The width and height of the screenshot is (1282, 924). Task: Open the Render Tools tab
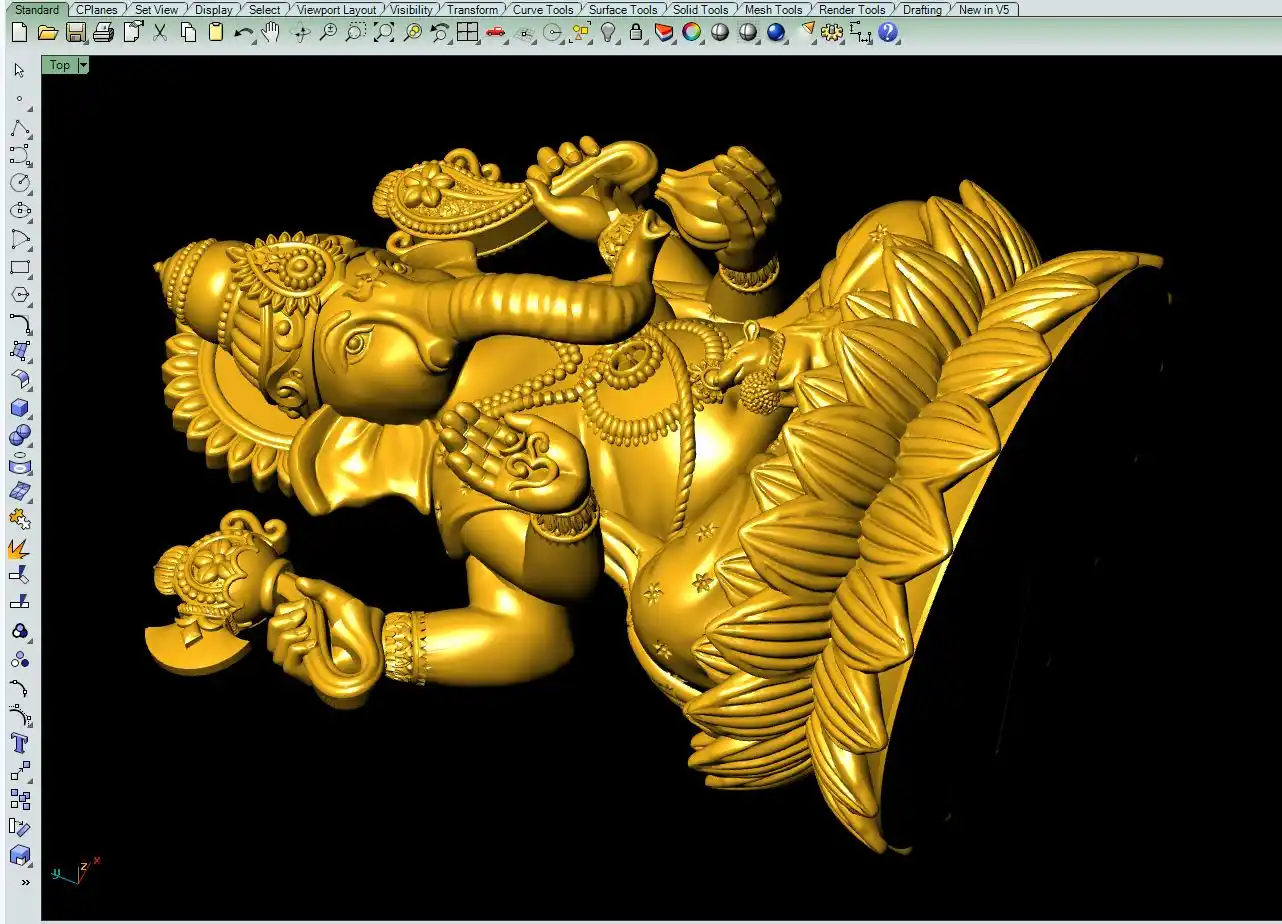coord(852,9)
